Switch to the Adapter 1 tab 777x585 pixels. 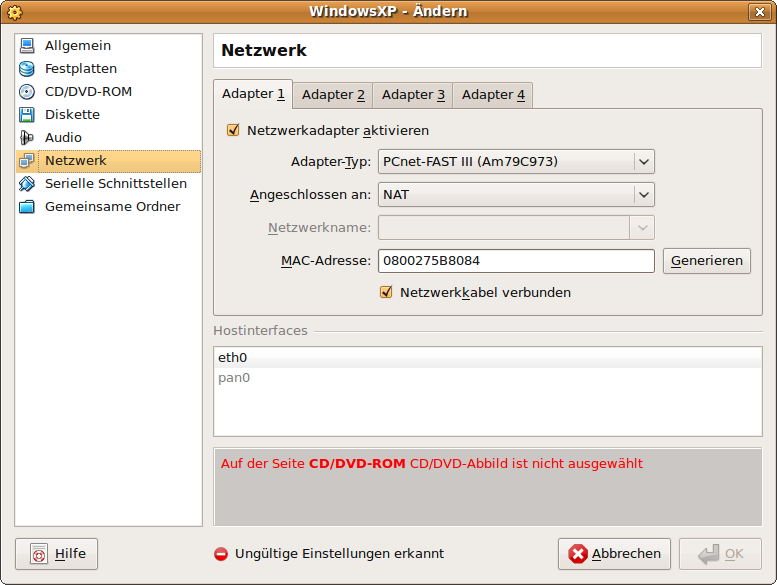click(253, 94)
